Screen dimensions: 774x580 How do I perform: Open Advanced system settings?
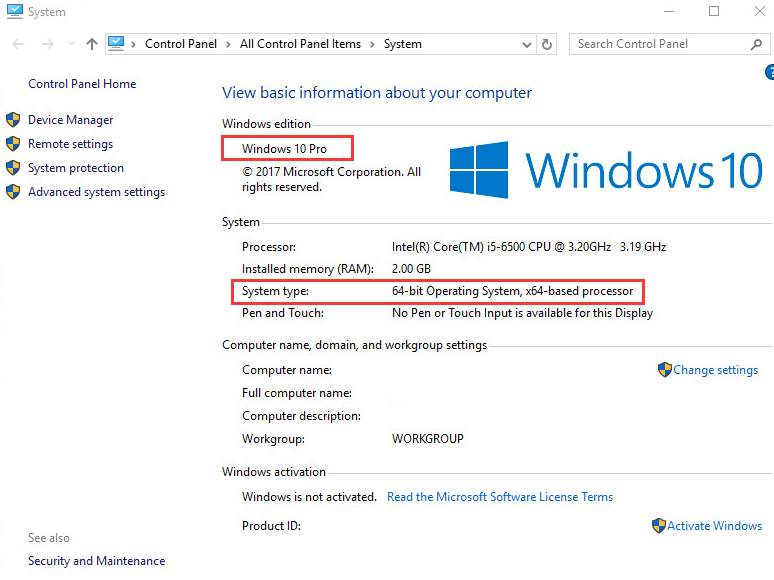(96, 192)
